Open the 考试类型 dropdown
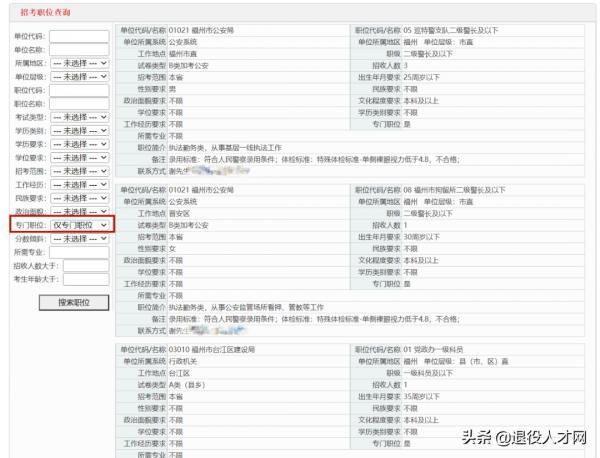This screenshot has width=600, height=458. pos(80,117)
